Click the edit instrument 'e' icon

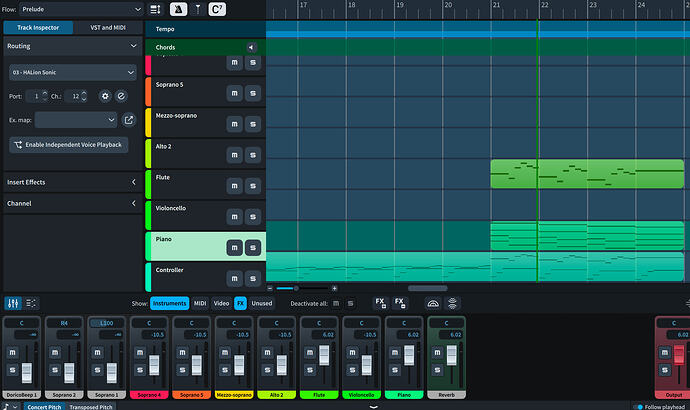pyautogui.click(x=121, y=96)
